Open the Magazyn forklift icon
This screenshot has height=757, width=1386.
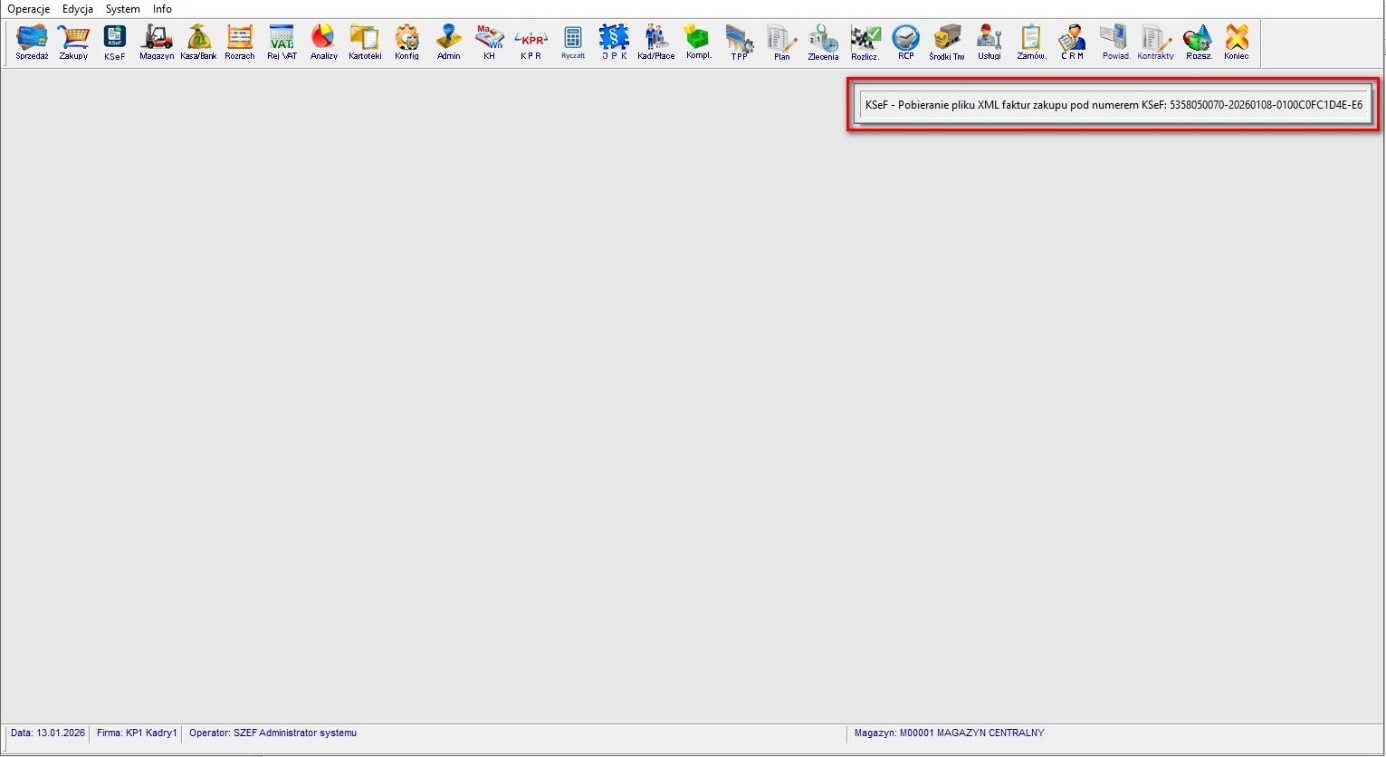156,42
